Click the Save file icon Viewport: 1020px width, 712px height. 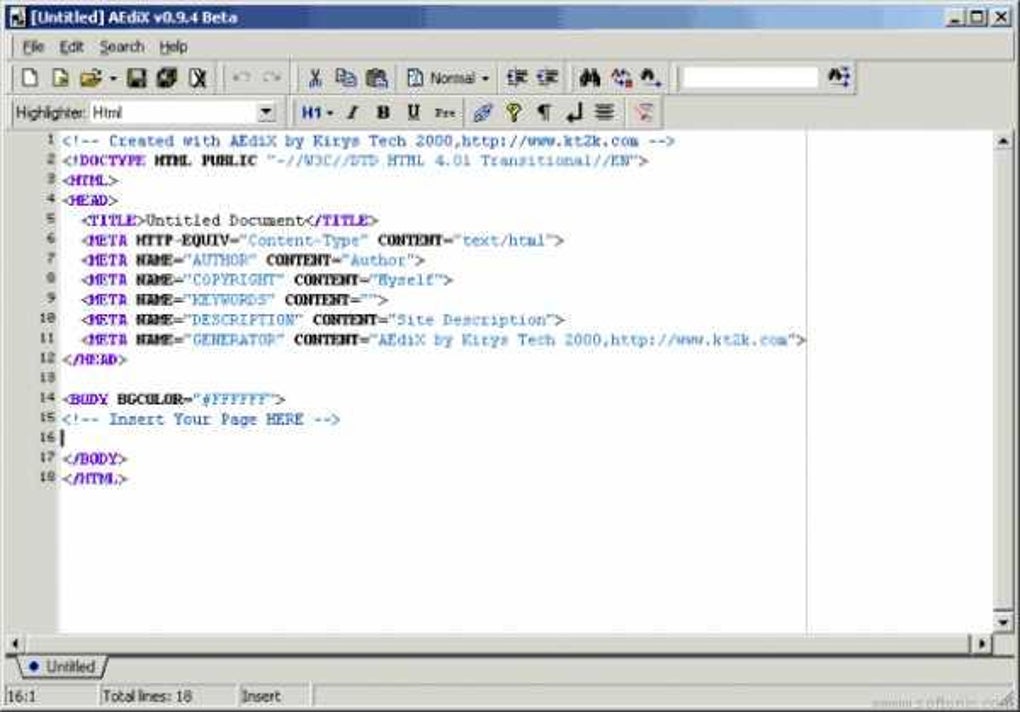(135, 77)
